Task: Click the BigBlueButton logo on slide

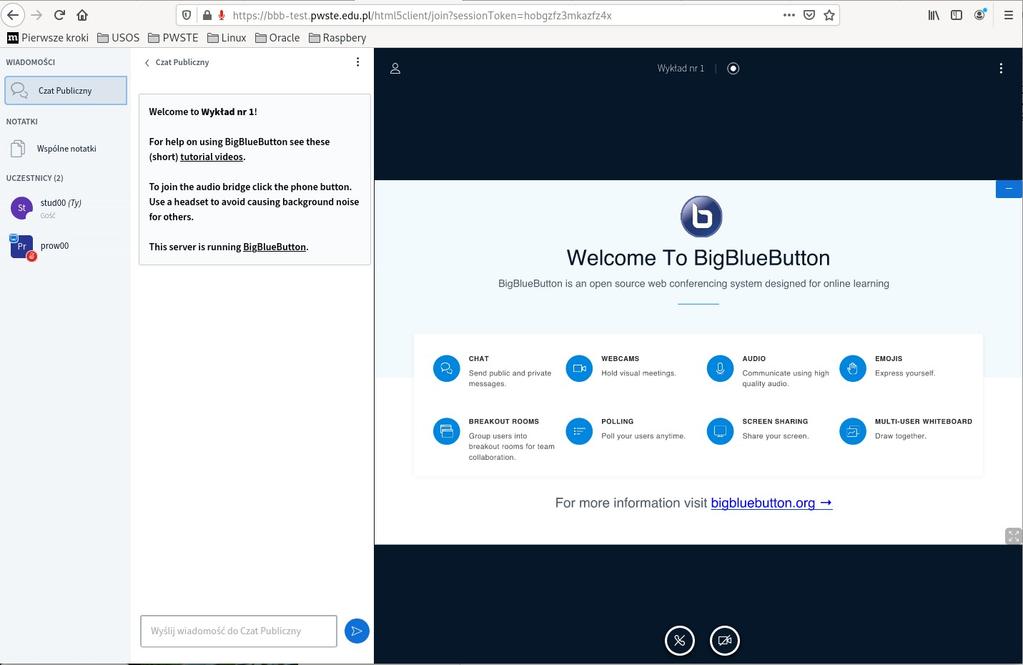Action: coord(701,217)
